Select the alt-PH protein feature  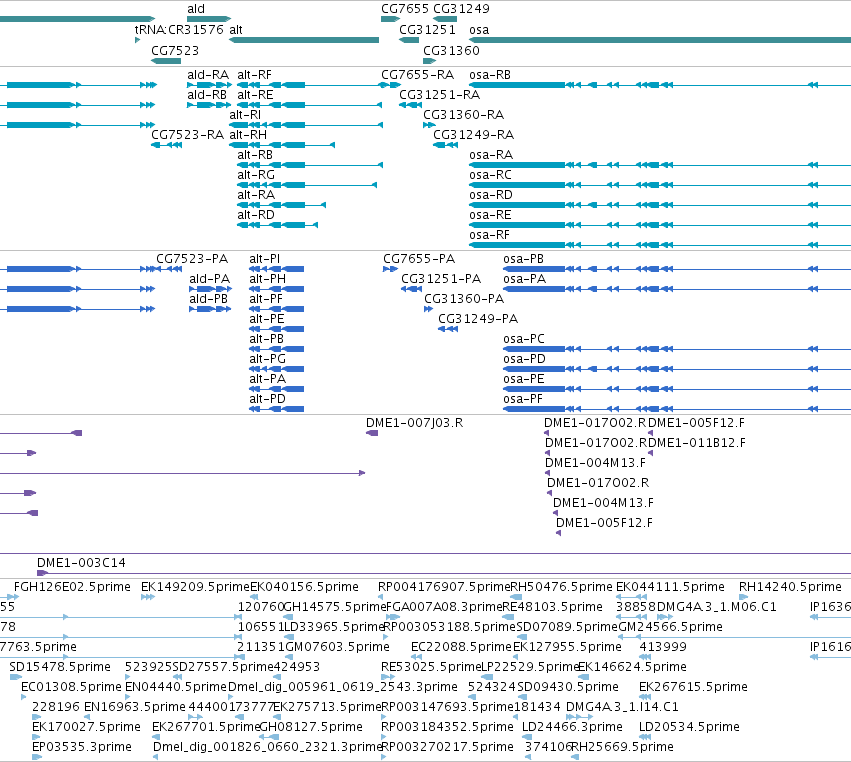[x=276, y=289]
